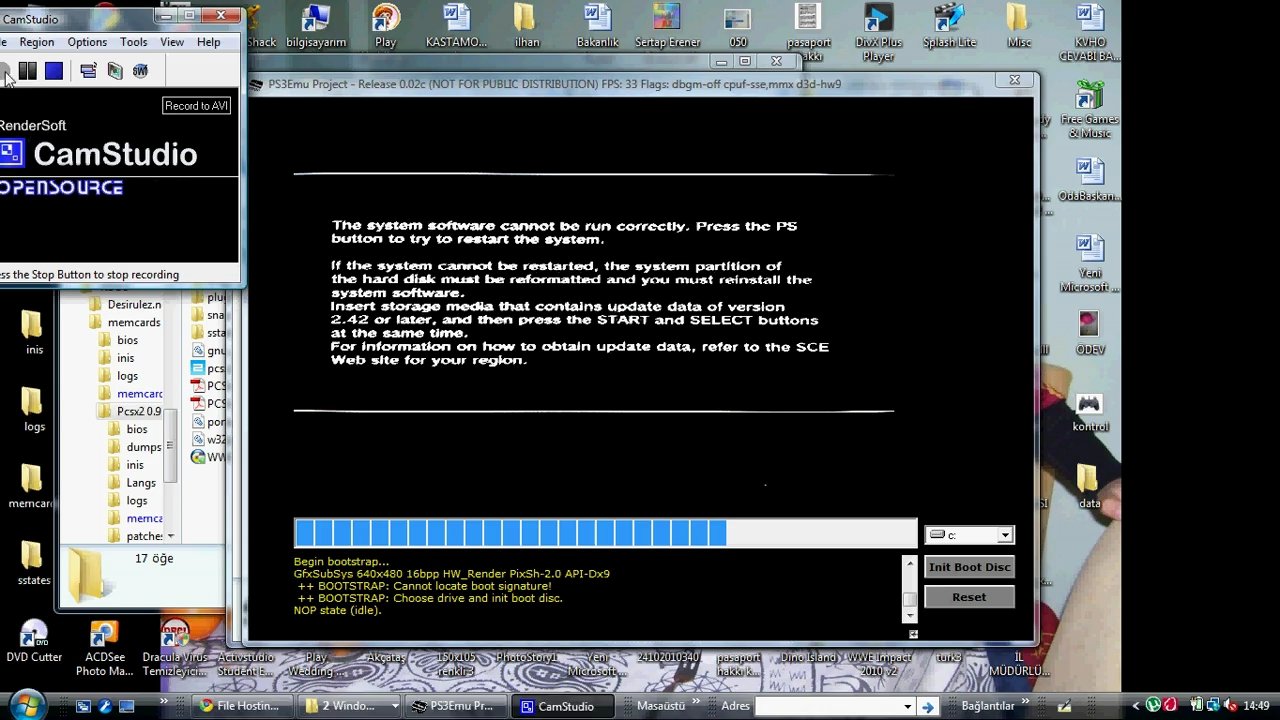Pause recording in CamStudio toolbar
The height and width of the screenshot is (720, 1280).
coord(28,70)
